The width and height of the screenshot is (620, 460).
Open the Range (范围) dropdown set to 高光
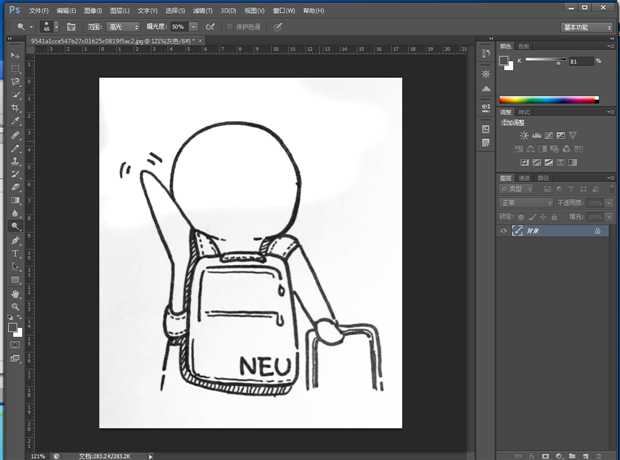click(x=119, y=26)
